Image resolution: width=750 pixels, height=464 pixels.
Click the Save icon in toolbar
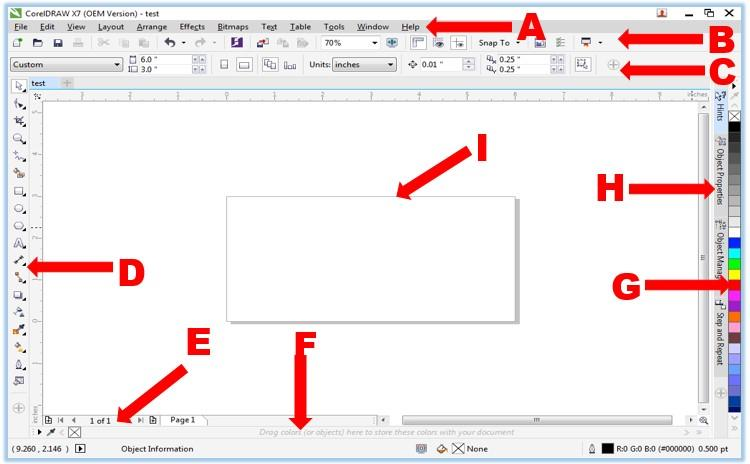tap(58, 44)
